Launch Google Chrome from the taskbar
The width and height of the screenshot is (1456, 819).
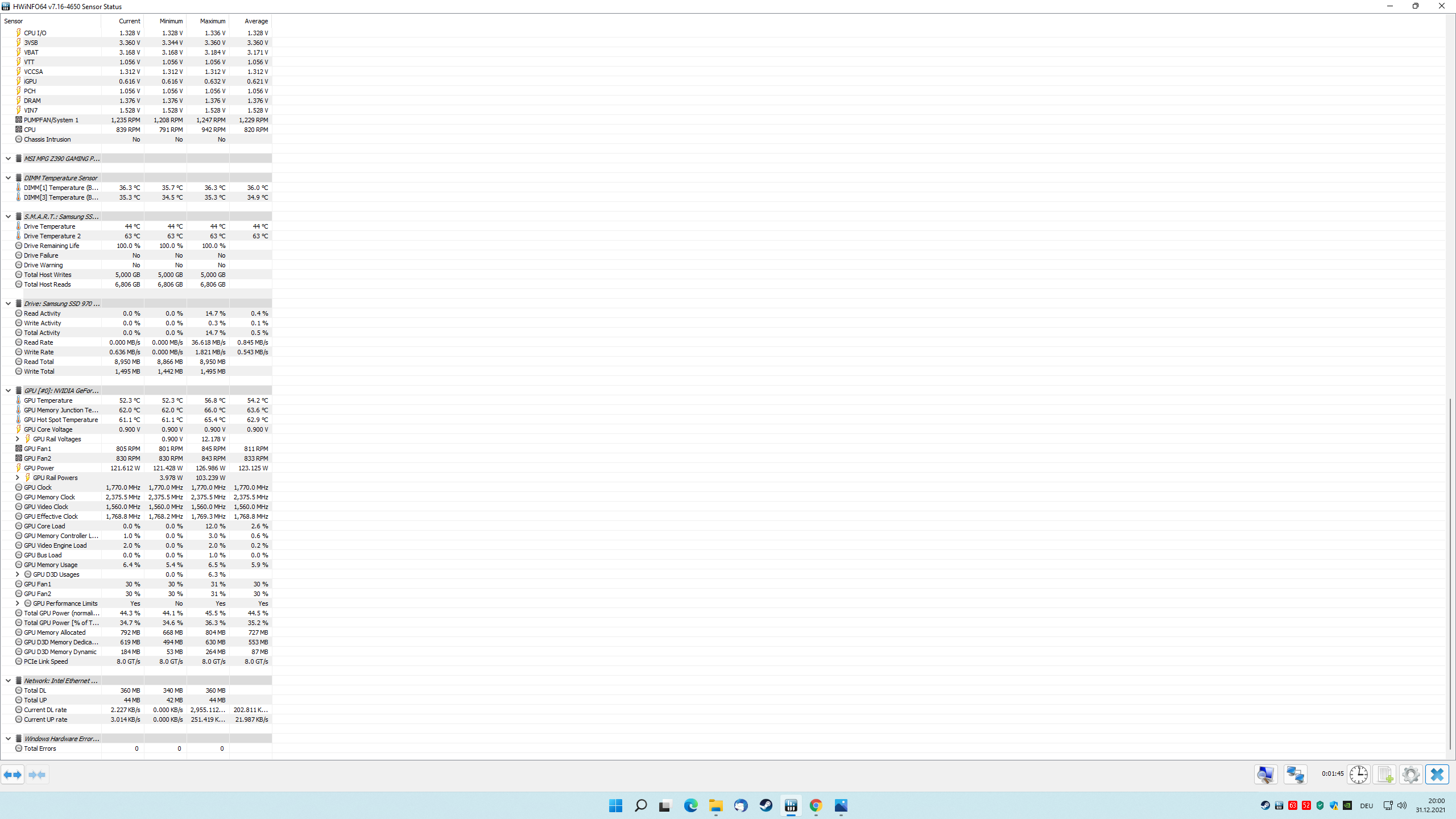[x=816, y=806]
